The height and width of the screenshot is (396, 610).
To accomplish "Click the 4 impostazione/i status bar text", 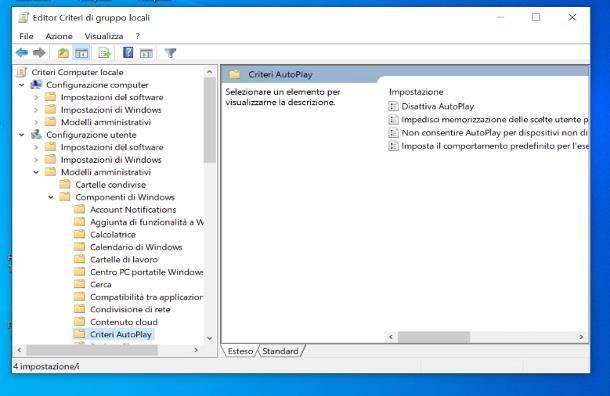I will click(x=46, y=366).
